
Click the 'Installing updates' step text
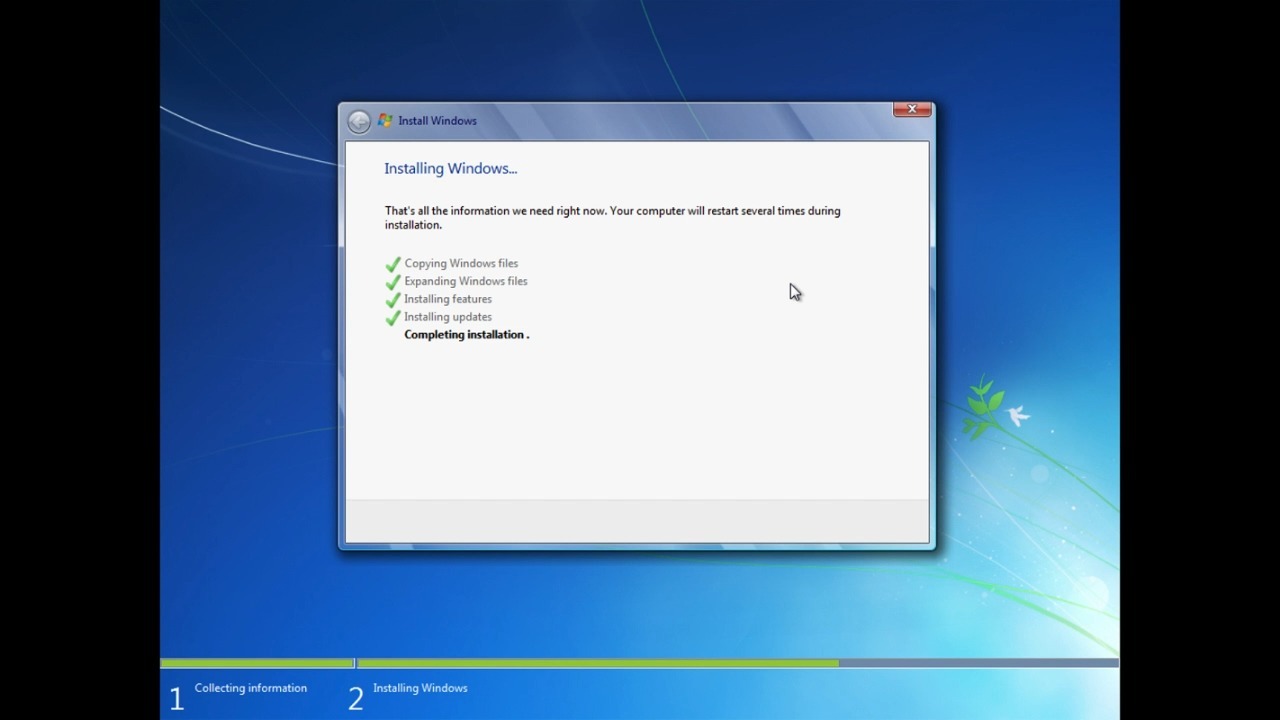click(448, 317)
